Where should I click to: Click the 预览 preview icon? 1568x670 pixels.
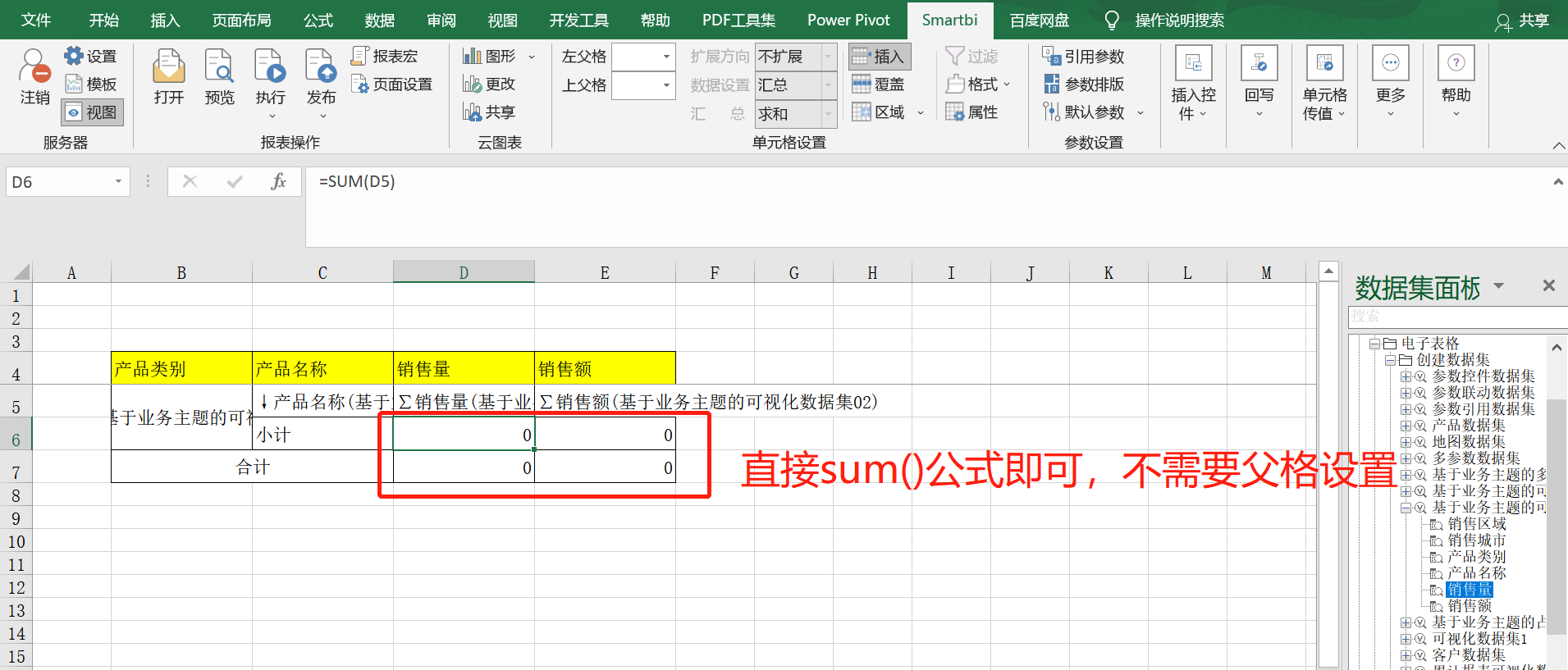pyautogui.click(x=219, y=66)
